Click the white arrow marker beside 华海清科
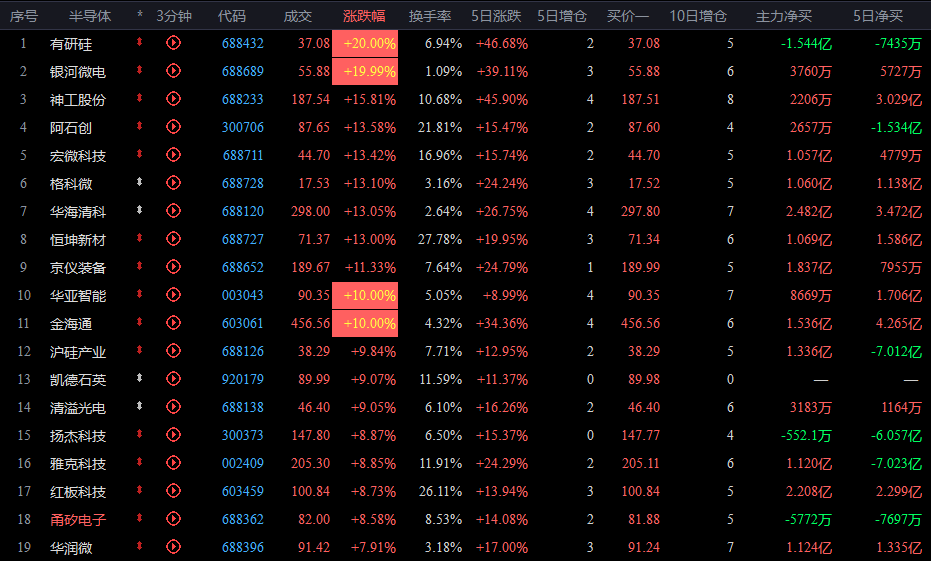The image size is (931, 561). point(140,210)
